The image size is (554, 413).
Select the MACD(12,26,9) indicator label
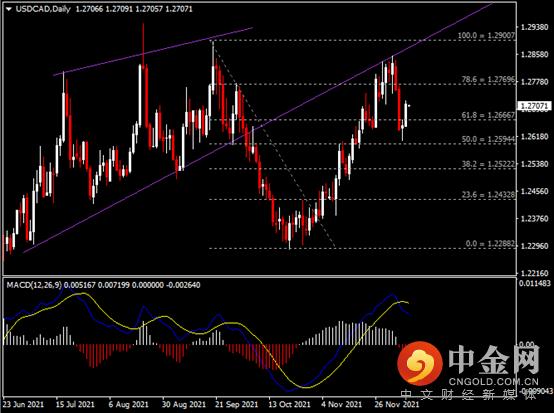[x=34, y=285]
